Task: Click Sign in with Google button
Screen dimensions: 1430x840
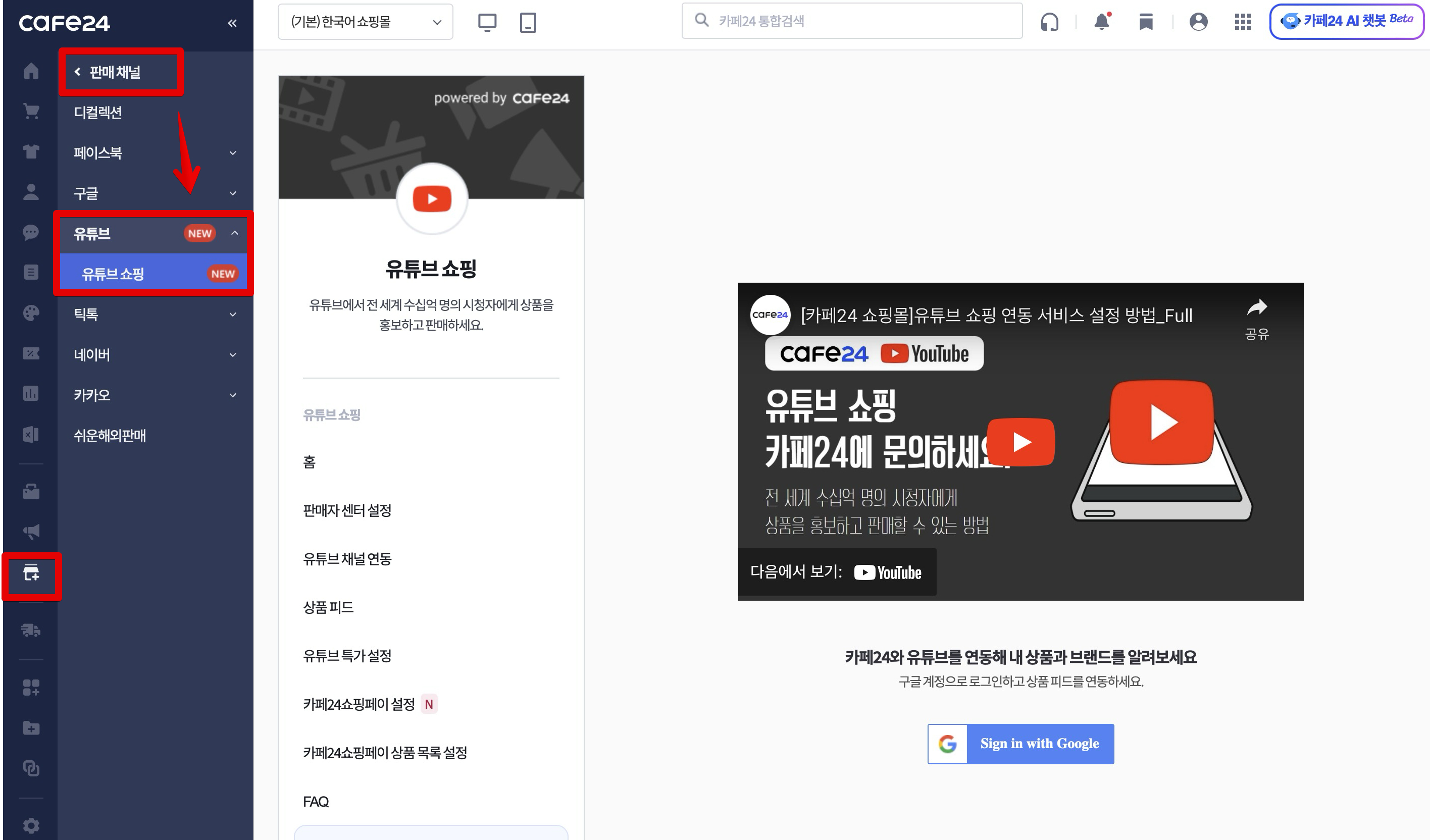Action: point(1020,744)
